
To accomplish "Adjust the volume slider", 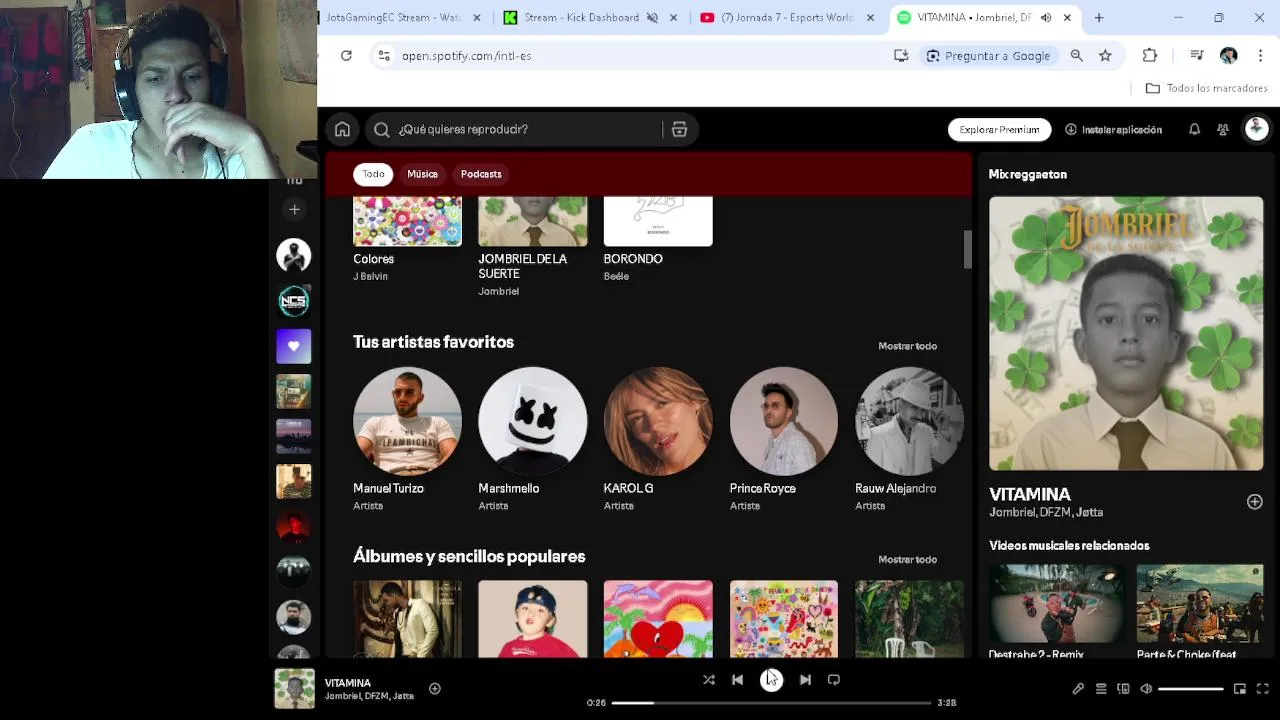I will 1191,689.
